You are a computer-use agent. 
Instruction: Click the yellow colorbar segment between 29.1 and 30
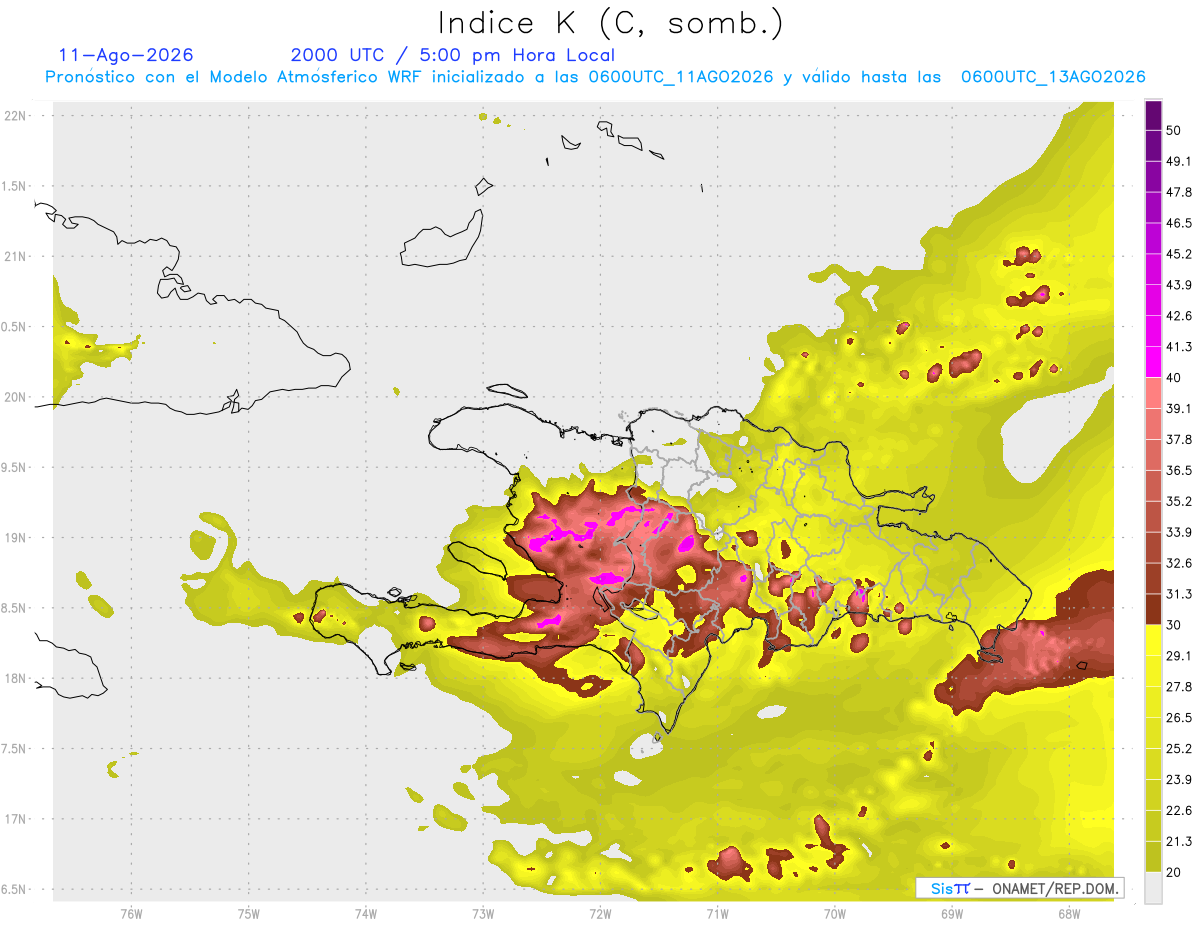(1153, 640)
